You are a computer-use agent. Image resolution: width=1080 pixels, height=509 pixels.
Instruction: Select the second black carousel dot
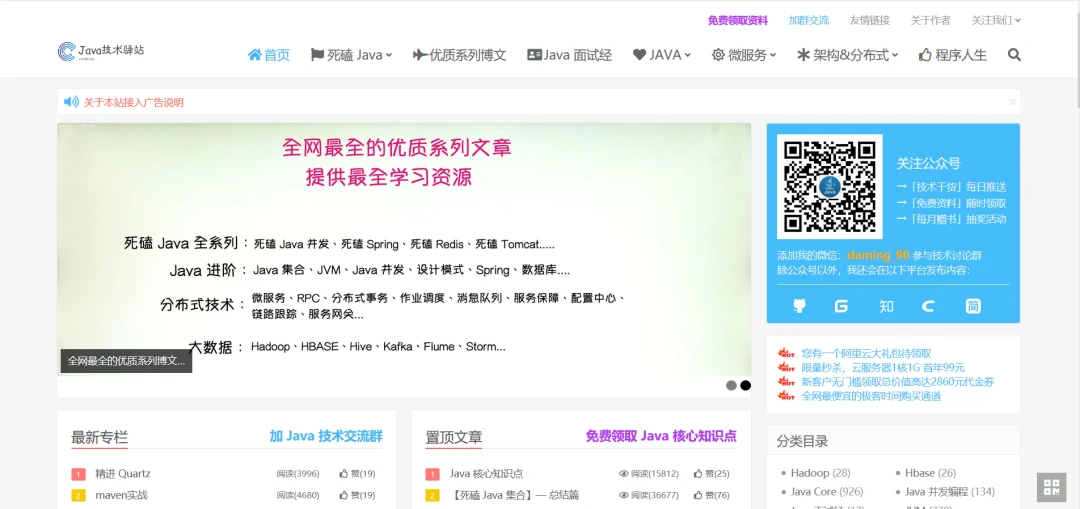(x=745, y=385)
